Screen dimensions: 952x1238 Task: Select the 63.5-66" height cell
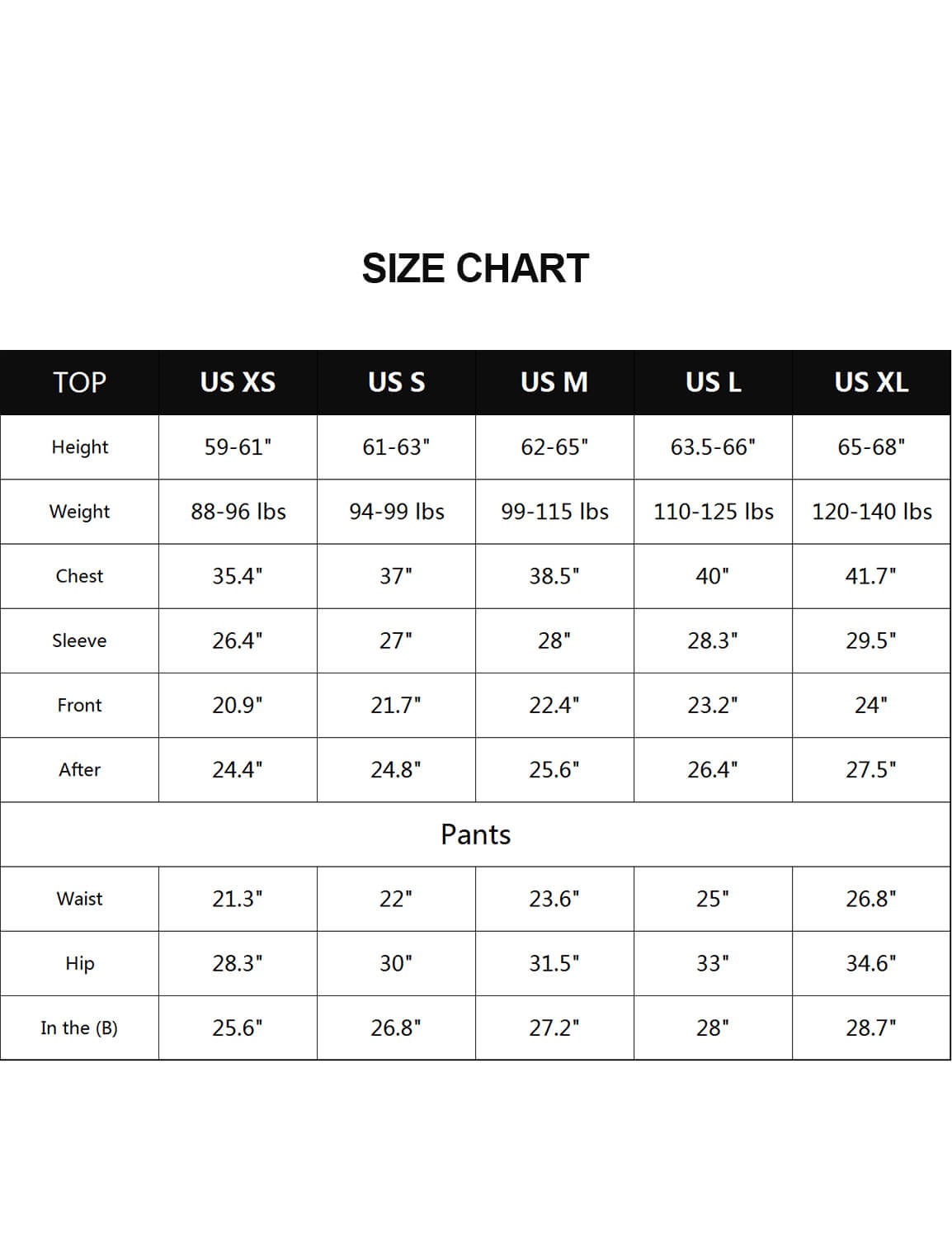(x=713, y=447)
